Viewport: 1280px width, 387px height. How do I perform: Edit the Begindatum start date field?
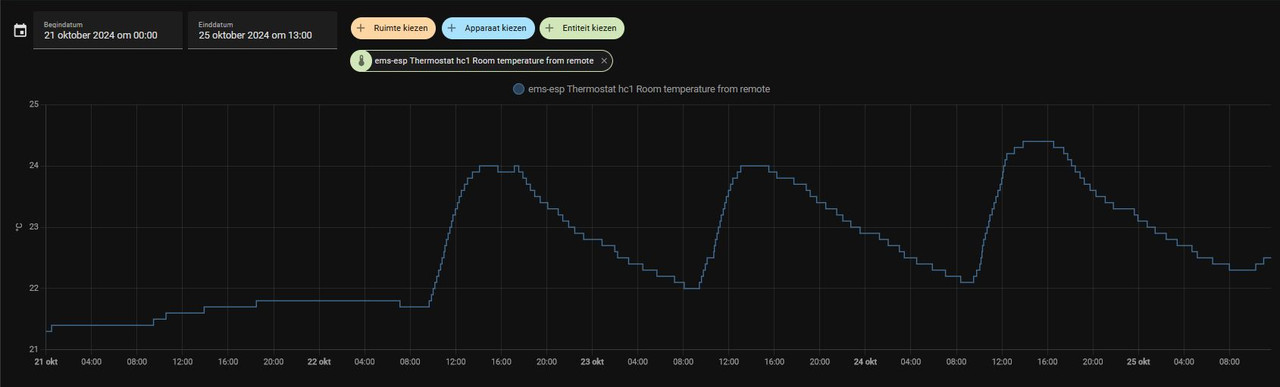(108, 30)
